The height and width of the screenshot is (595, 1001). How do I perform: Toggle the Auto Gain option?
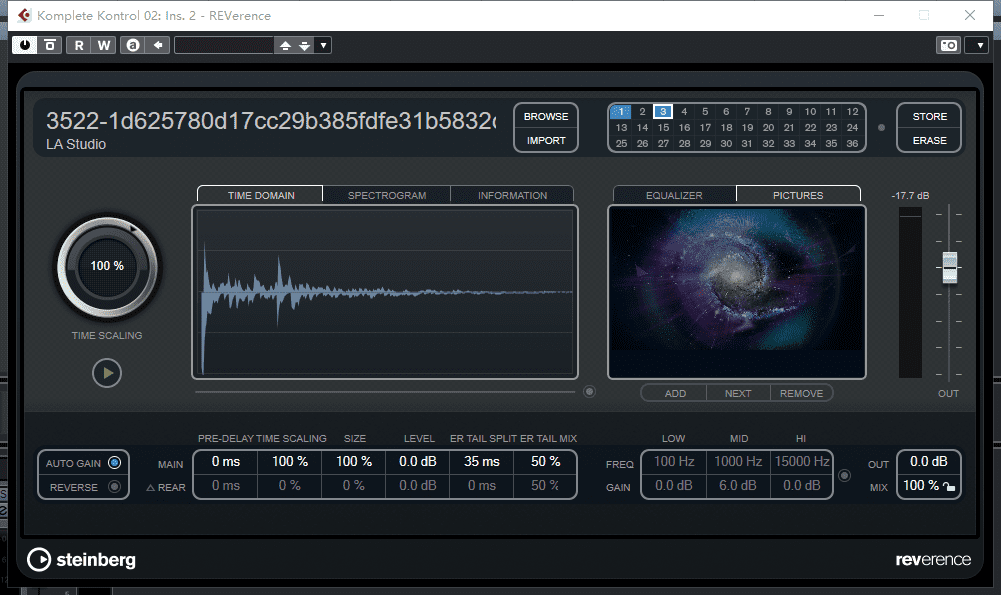[114, 463]
